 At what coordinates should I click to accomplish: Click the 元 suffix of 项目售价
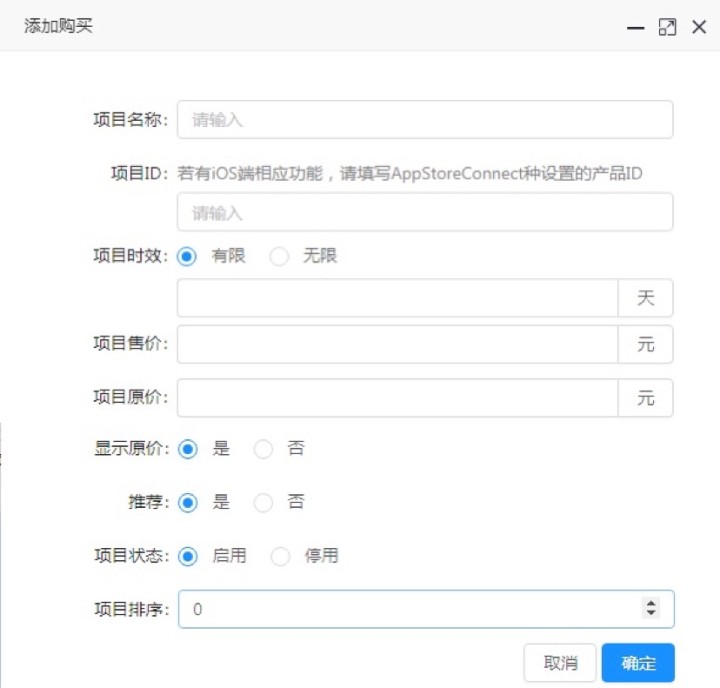[x=646, y=344]
